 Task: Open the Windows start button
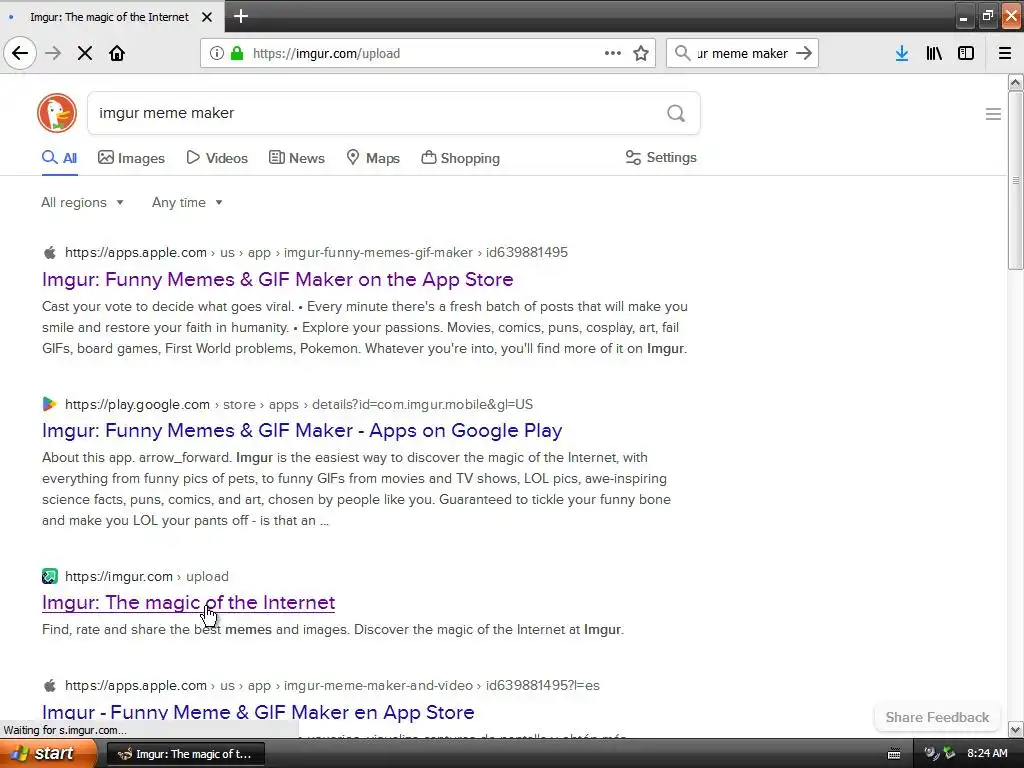coord(49,754)
